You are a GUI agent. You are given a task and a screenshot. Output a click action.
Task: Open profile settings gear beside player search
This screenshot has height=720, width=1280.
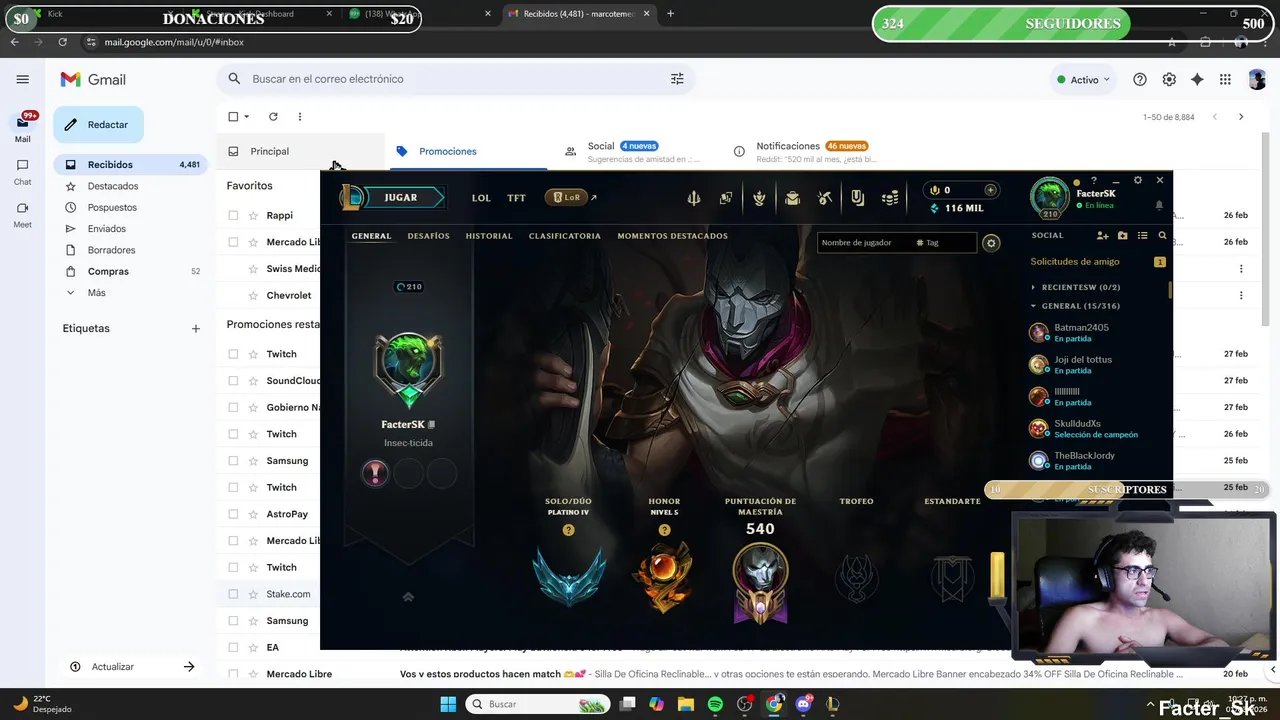991,243
